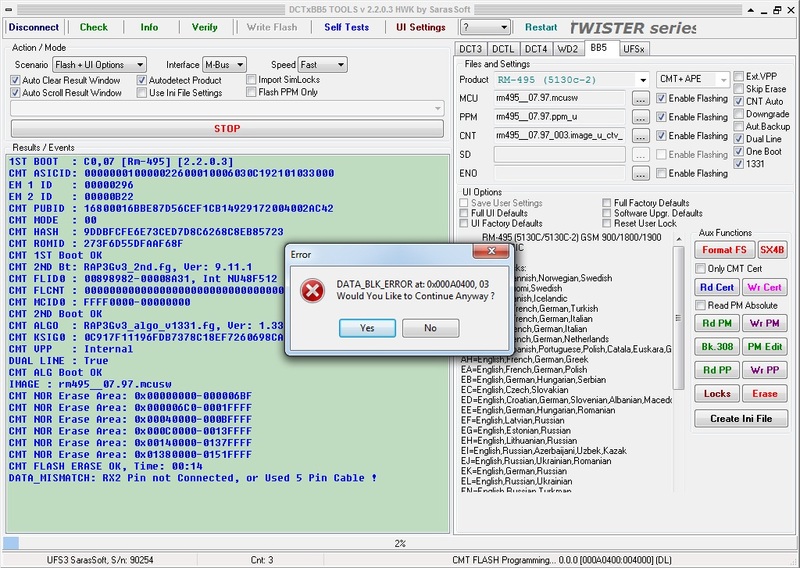Open UI Settings
The width and height of the screenshot is (800, 568).
pyautogui.click(x=421, y=28)
